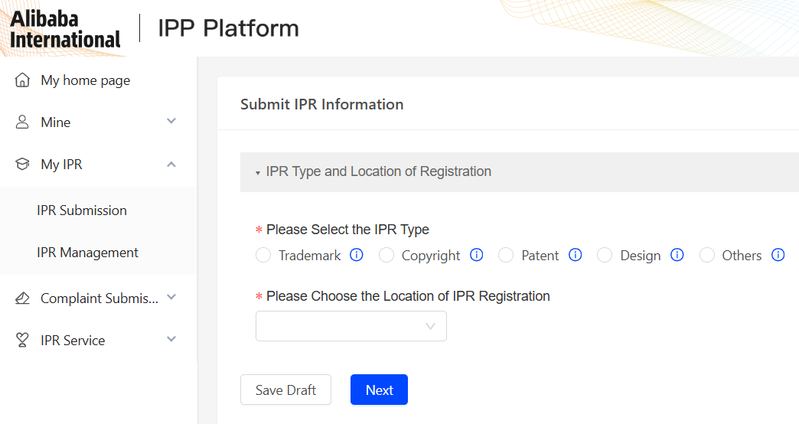Click the info icon next to Trademark
The width and height of the screenshot is (799, 424).
pos(357,255)
